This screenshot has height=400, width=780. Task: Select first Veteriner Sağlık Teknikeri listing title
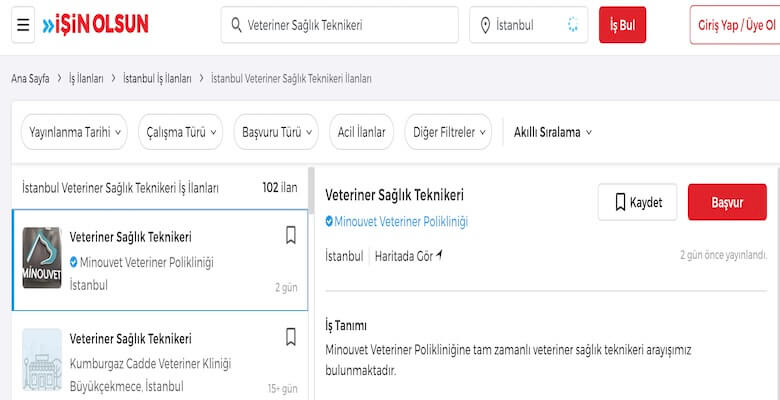coord(130,237)
